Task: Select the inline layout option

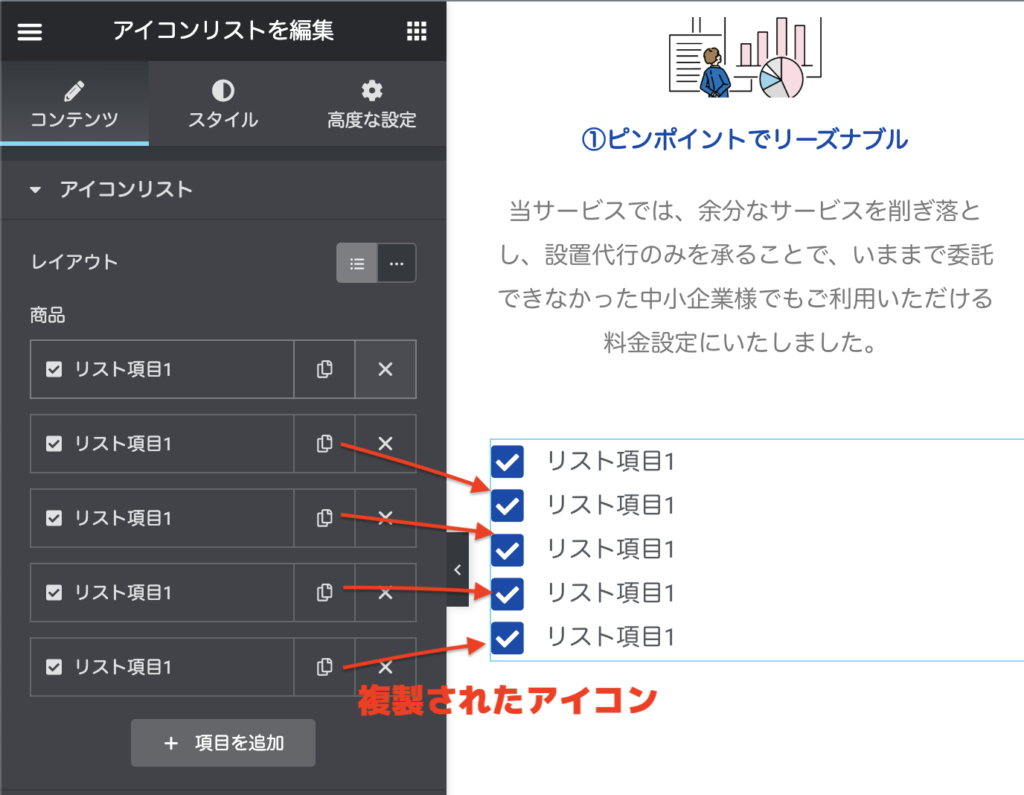Action: (x=396, y=263)
